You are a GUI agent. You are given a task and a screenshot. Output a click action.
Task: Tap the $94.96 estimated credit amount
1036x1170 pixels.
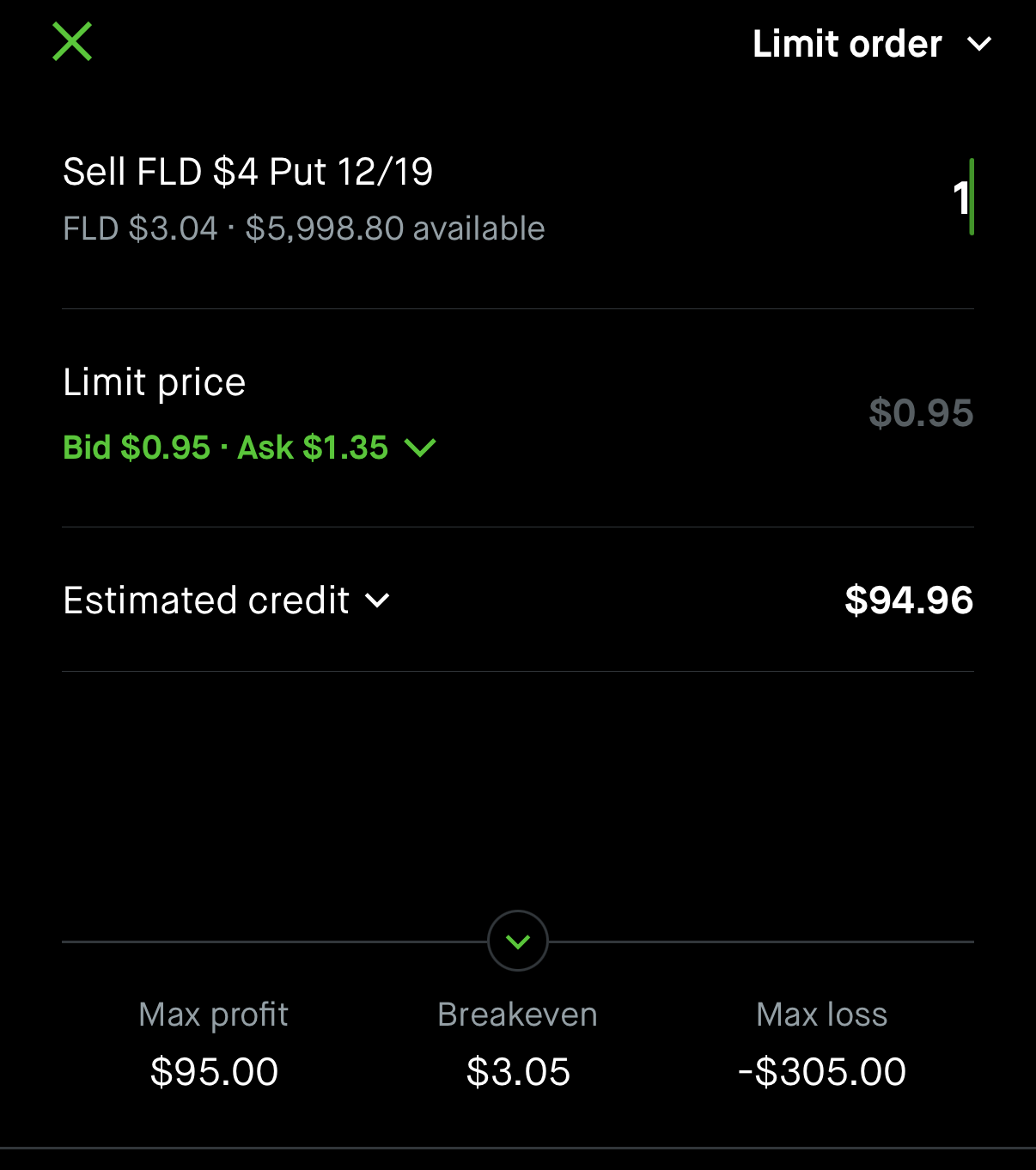click(x=908, y=600)
